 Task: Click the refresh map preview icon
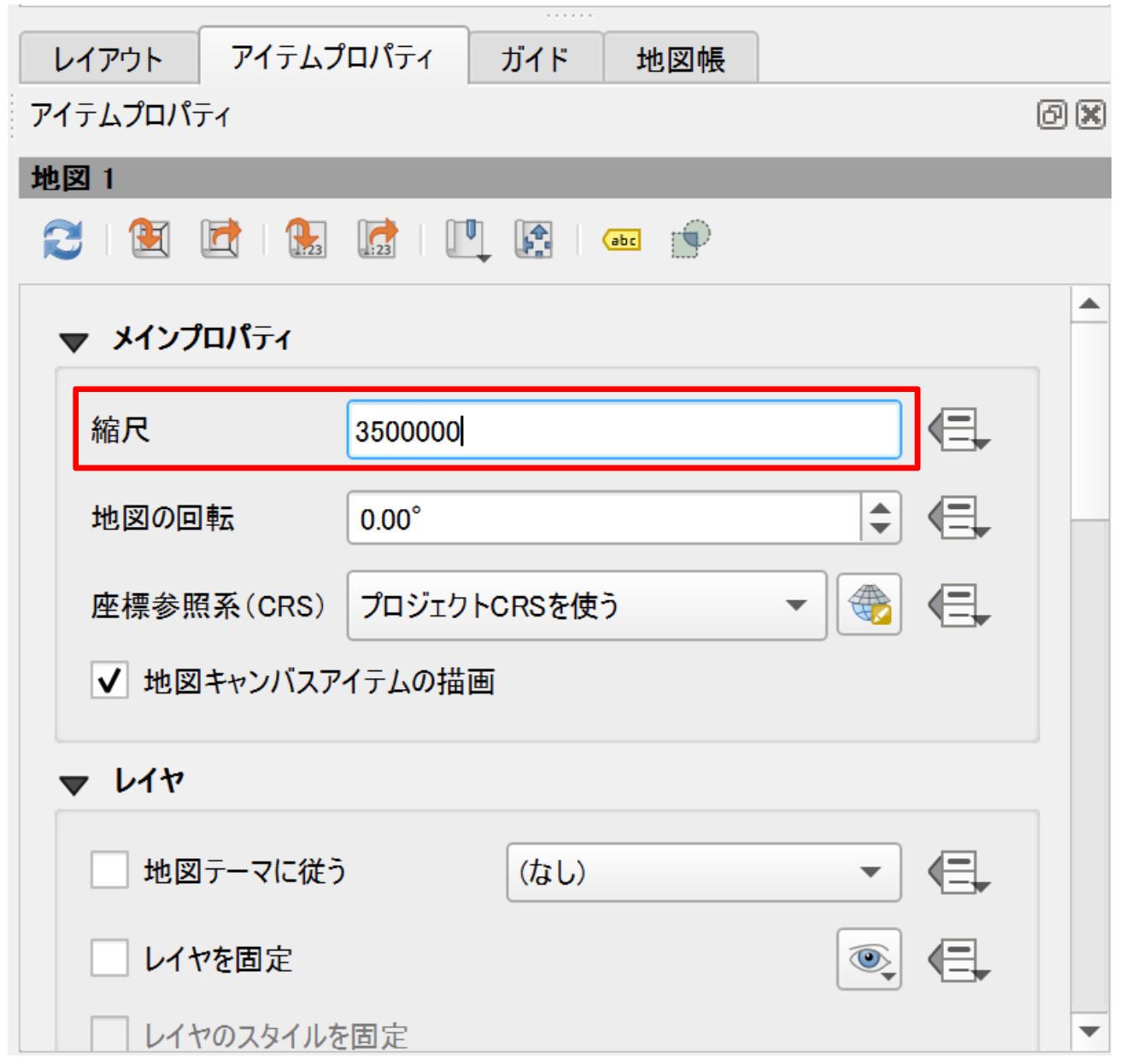[63, 239]
